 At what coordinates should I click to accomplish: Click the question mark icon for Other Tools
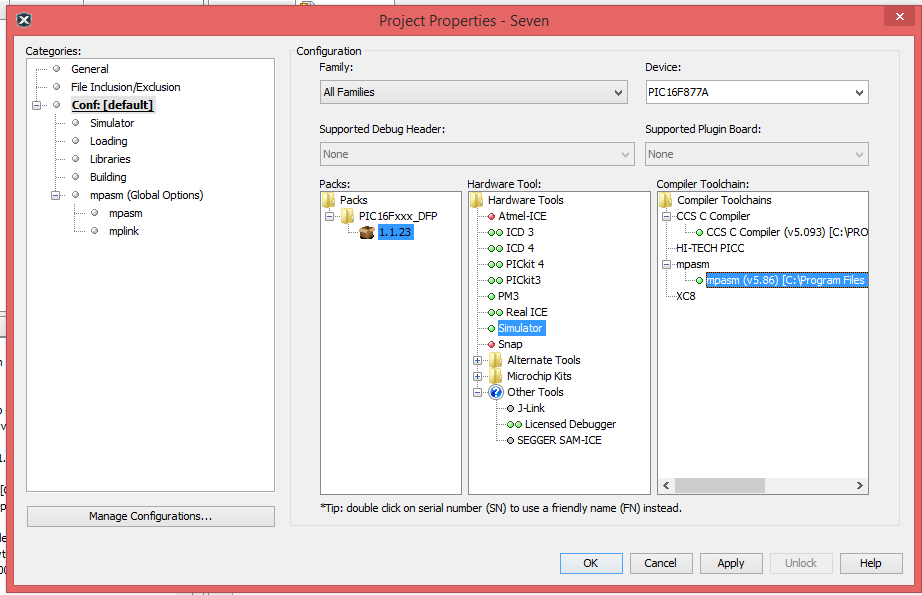tap(496, 392)
